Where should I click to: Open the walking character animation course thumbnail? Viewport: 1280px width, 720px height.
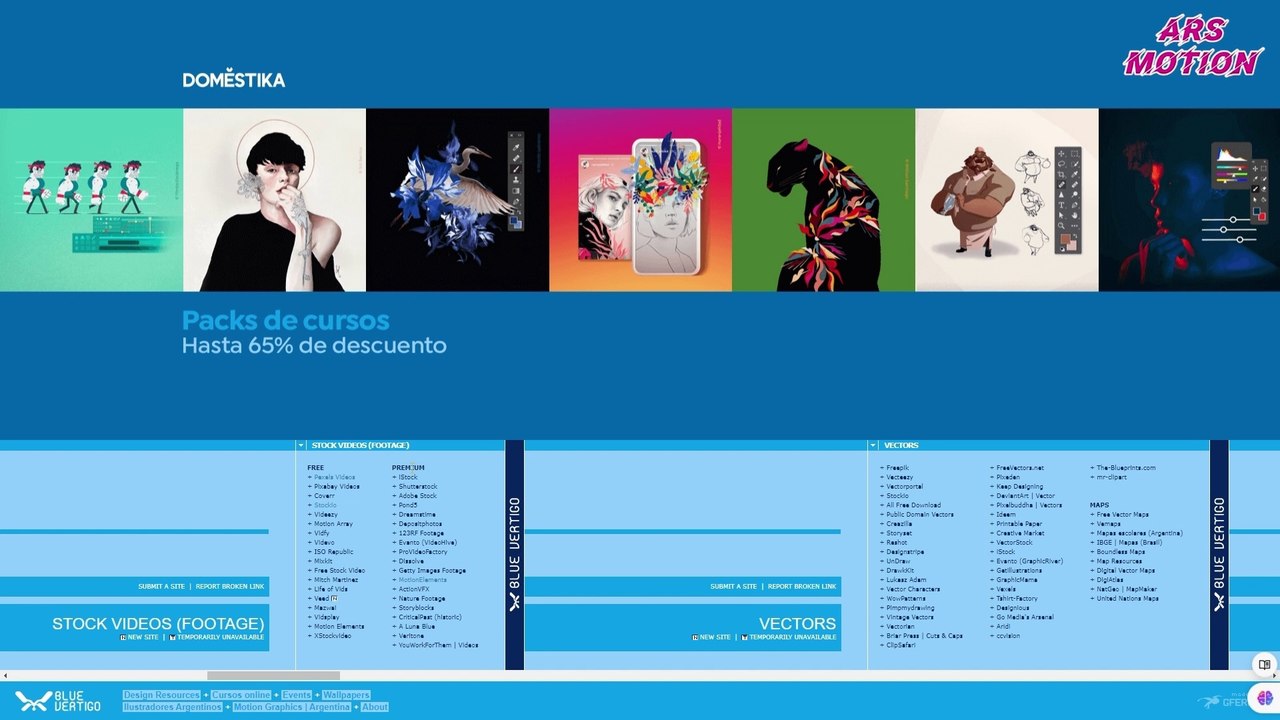pos(91,200)
